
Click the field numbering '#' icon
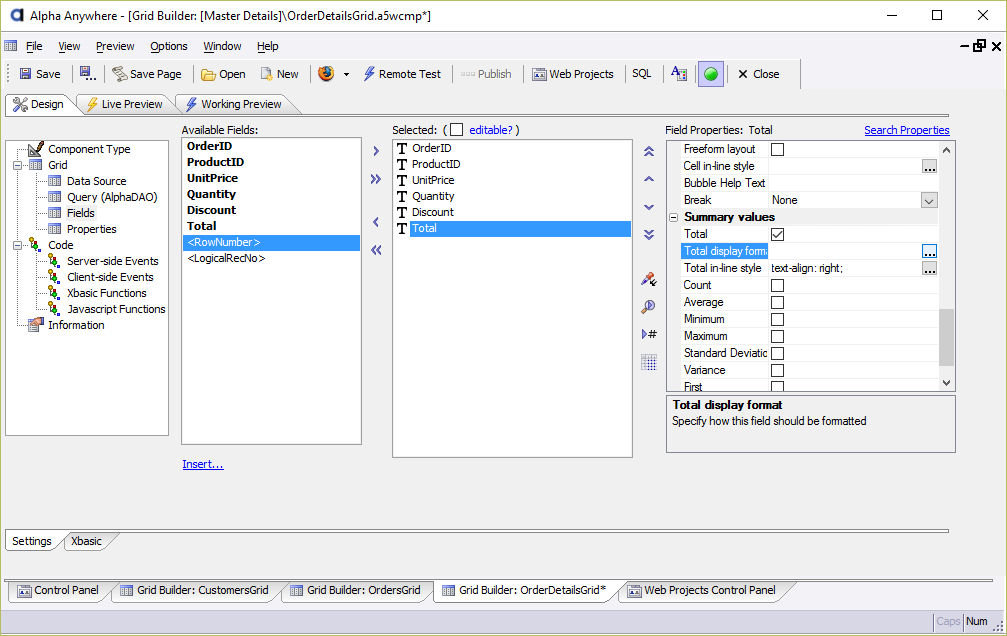coord(649,334)
